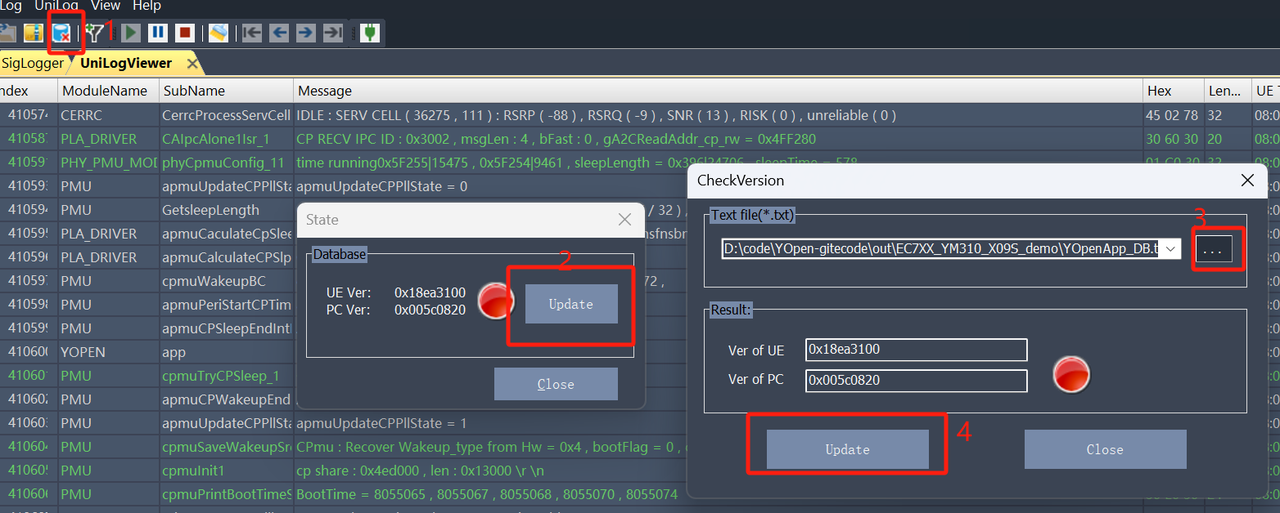
Task: Pause logging with the blue pause icon
Action: click(x=158, y=33)
